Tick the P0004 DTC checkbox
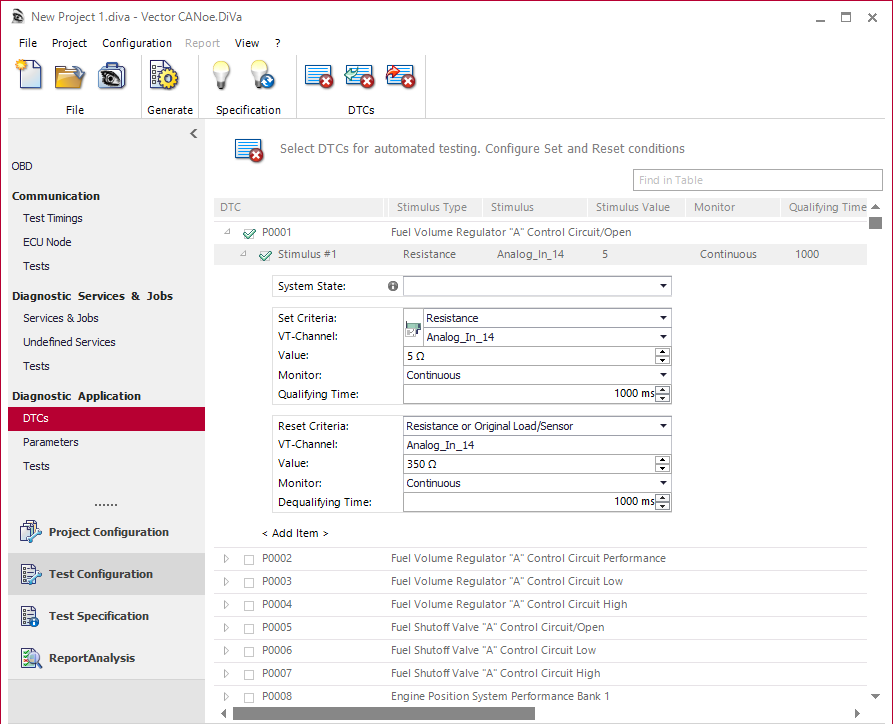Screen dimensions: 893x724 249,606
